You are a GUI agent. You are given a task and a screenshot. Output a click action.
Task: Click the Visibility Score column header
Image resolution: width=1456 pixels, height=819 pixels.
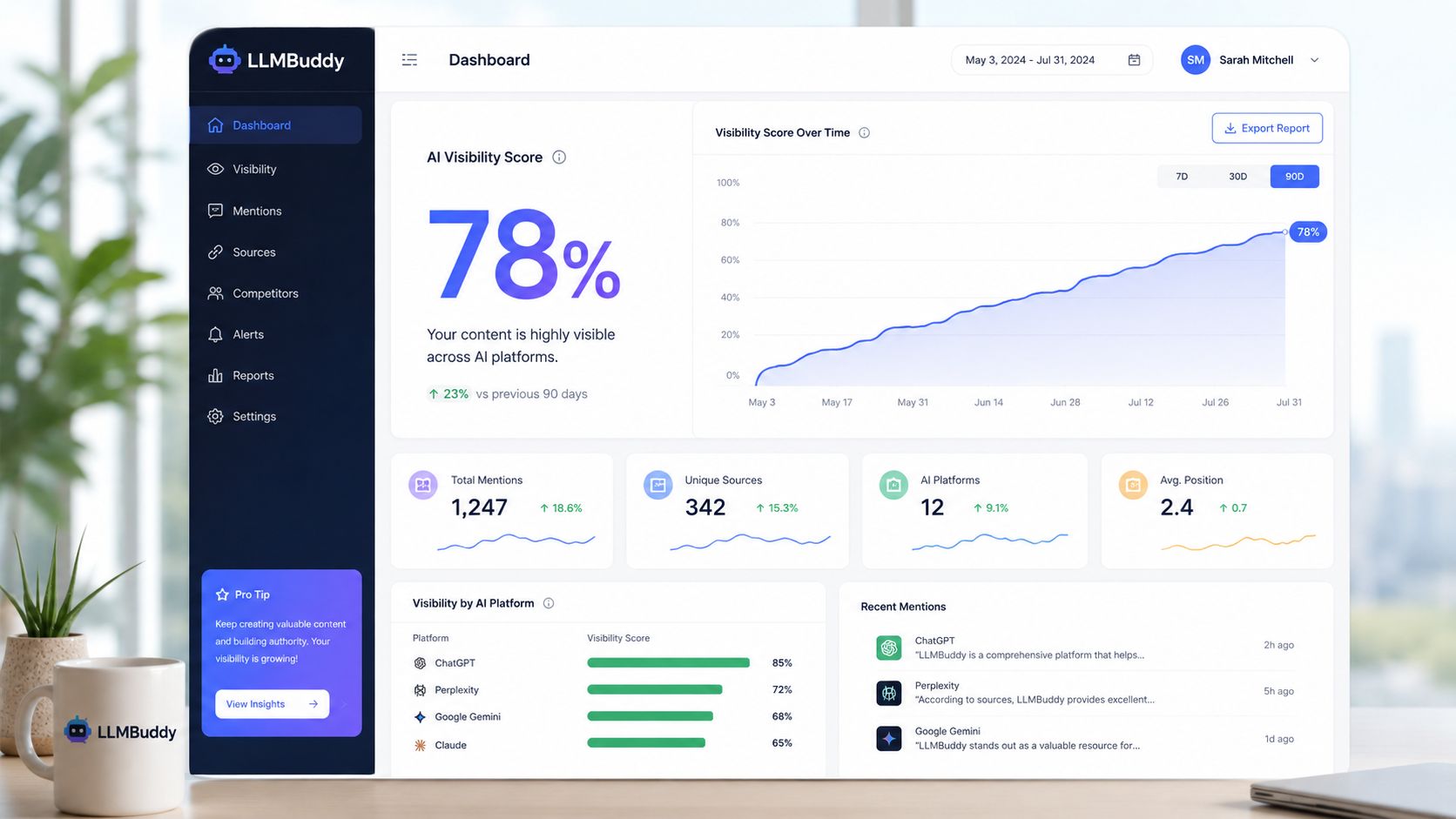tap(618, 638)
